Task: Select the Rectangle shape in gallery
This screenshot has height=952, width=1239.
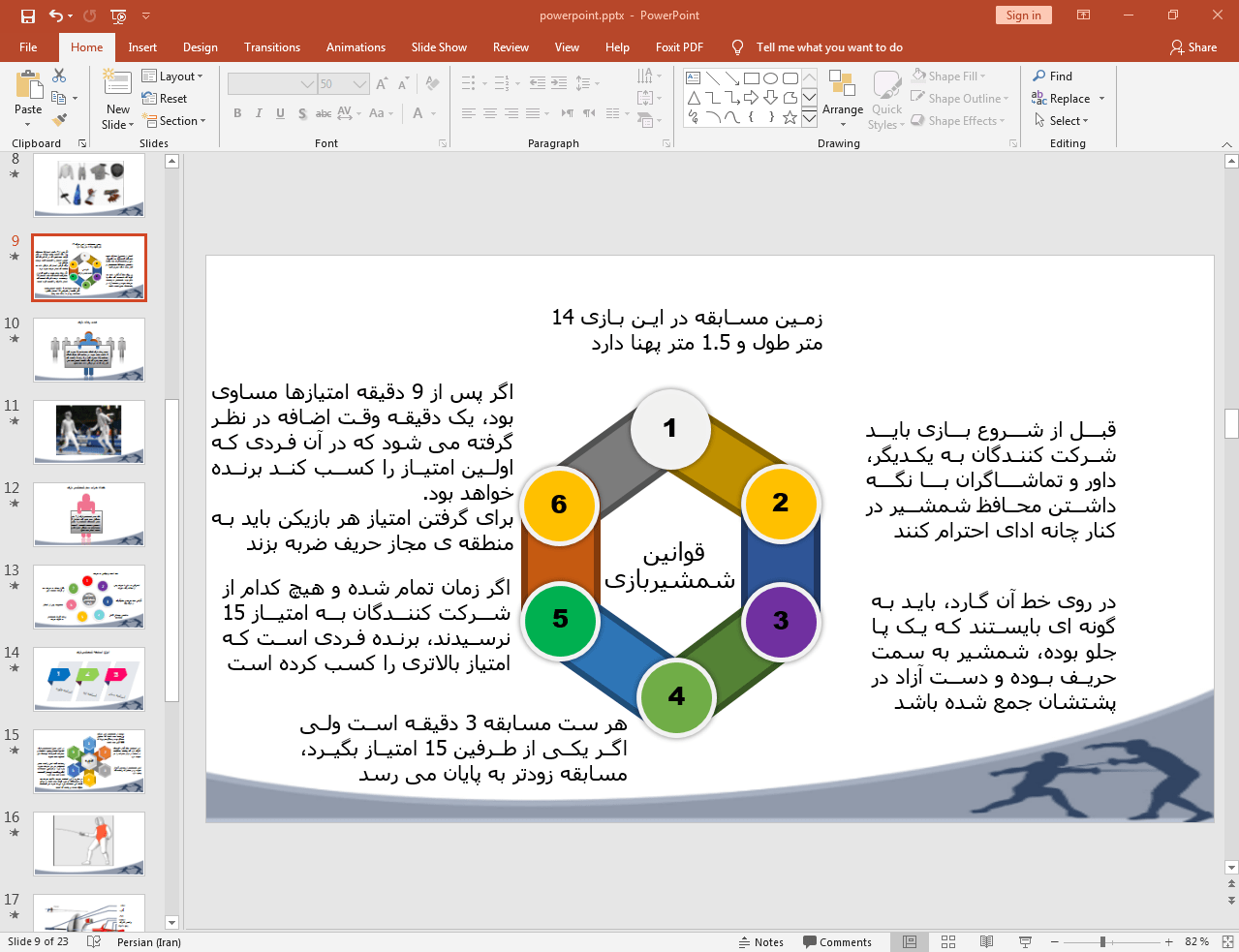Action: [751, 78]
